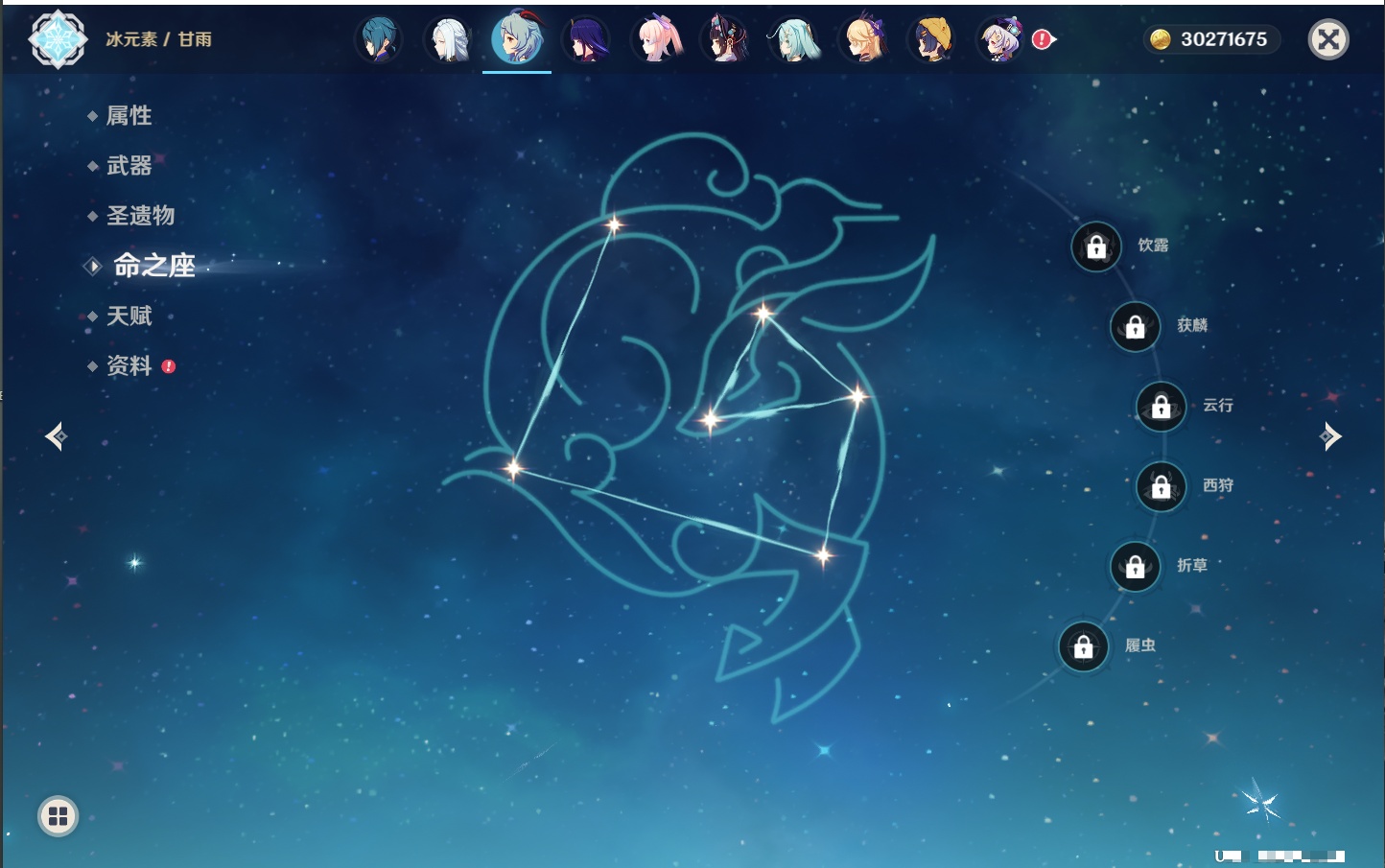
Task: Click the Cryo element emblem icon
Action: (x=58, y=39)
